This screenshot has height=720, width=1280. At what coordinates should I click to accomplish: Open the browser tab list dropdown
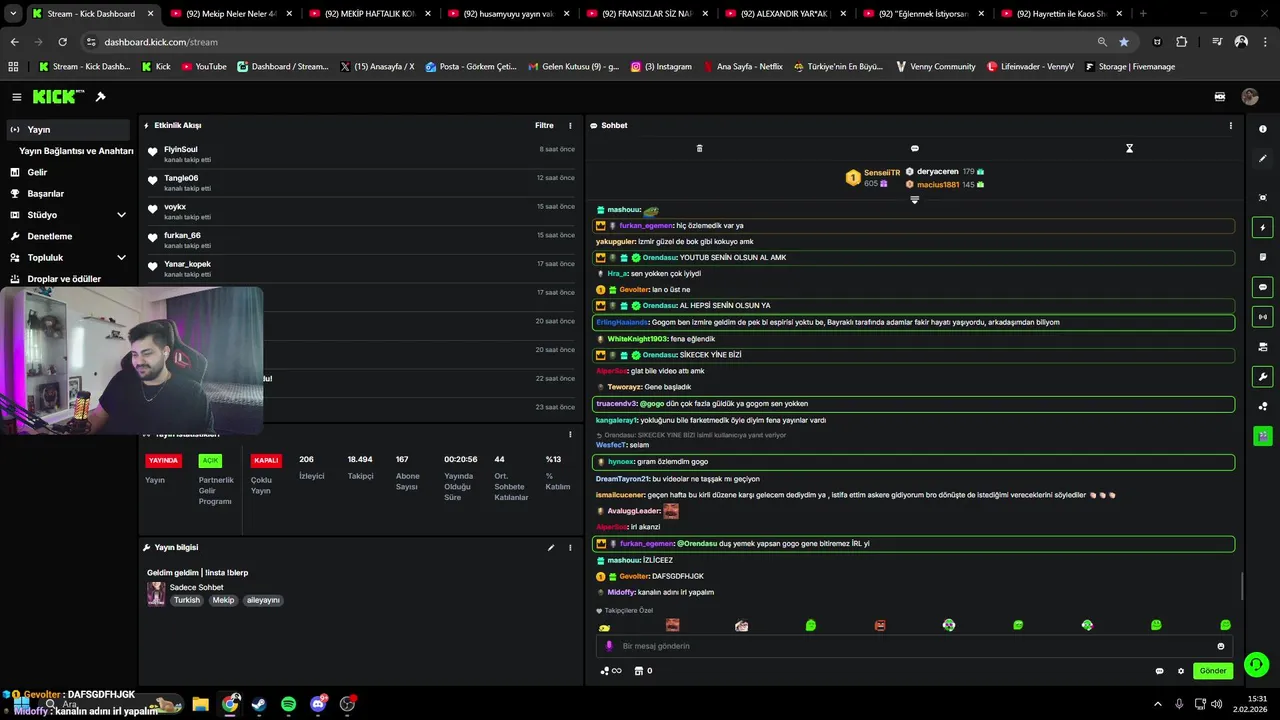tap(14, 14)
